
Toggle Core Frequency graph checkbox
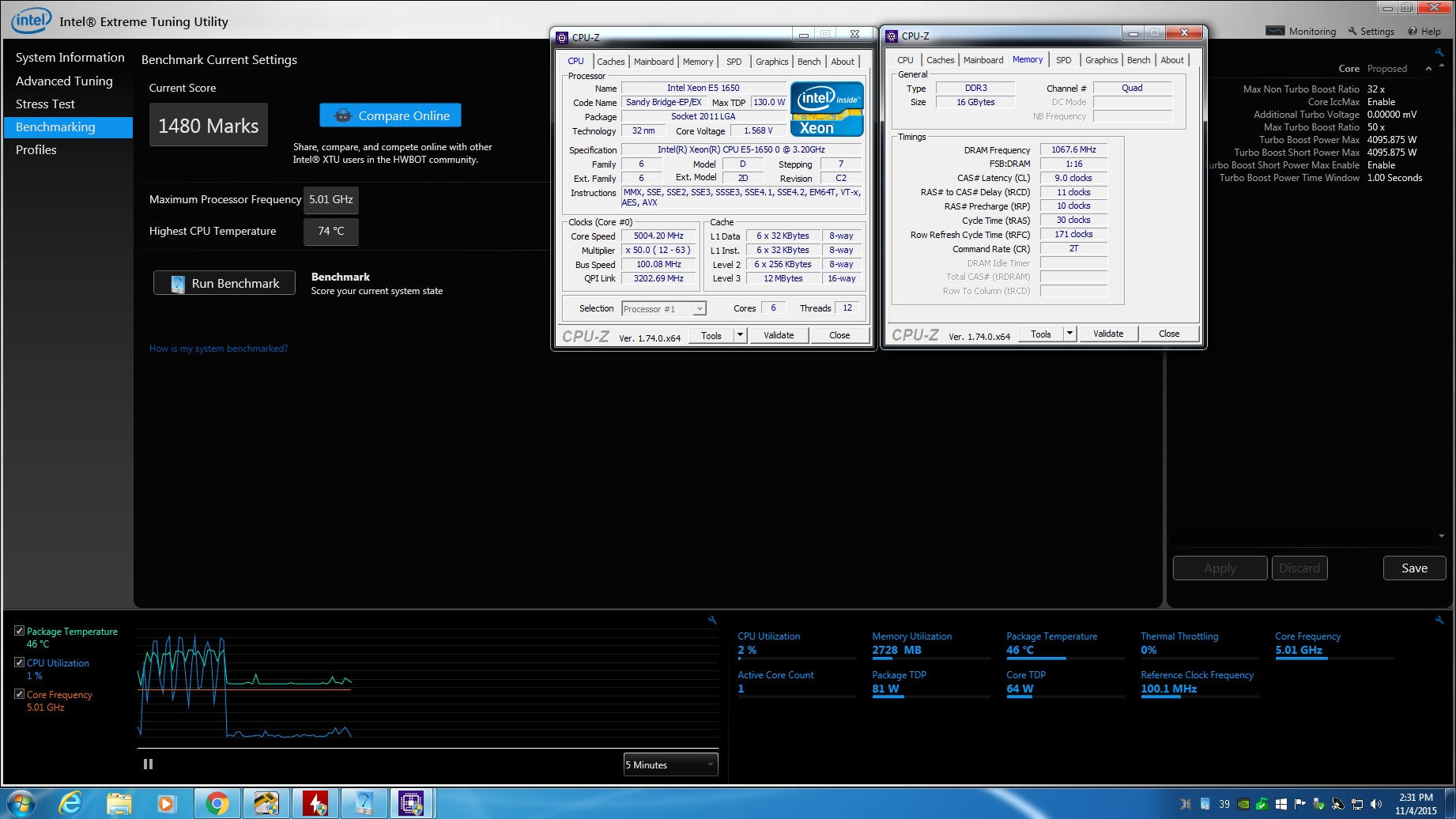19,694
